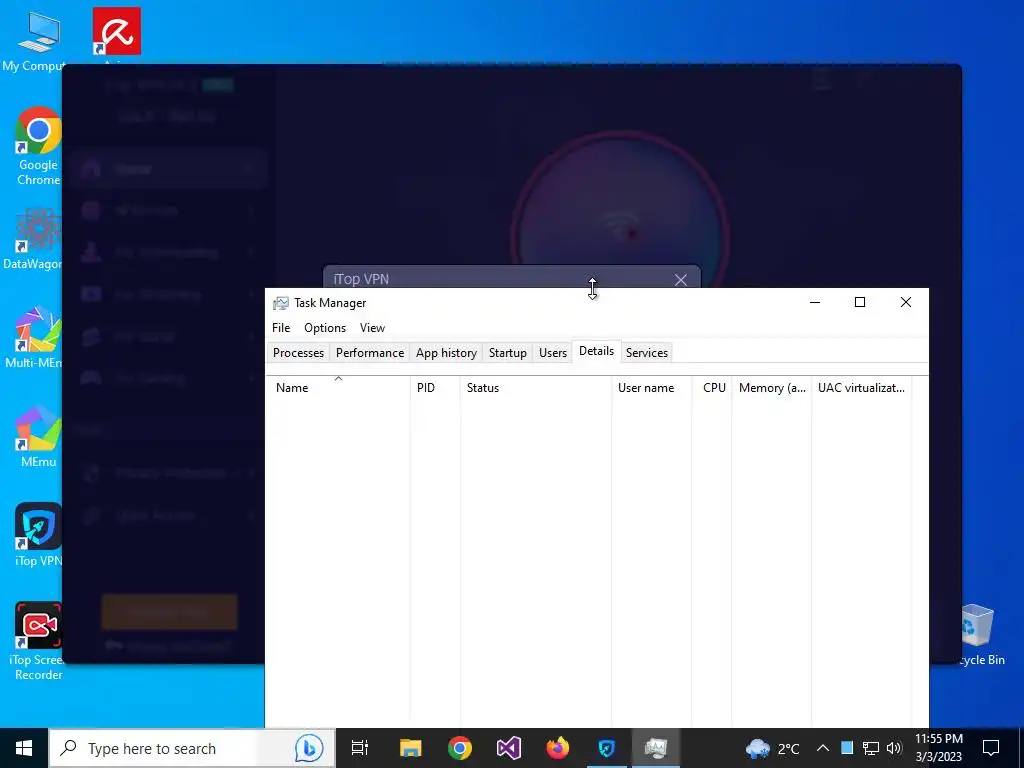Switch to the App history tab
This screenshot has width=1024, height=768.
[x=446, y=353]
